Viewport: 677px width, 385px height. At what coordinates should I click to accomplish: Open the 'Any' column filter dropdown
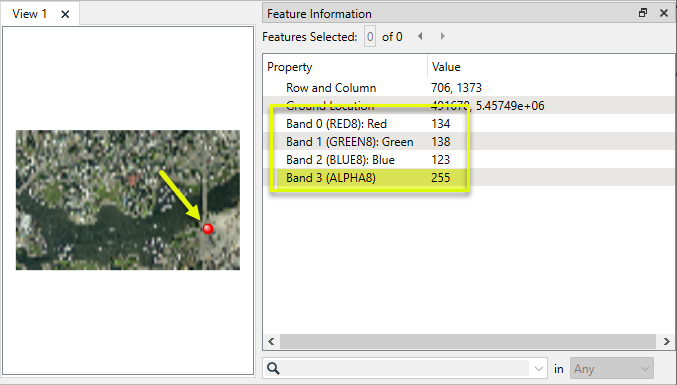(612, 369)
